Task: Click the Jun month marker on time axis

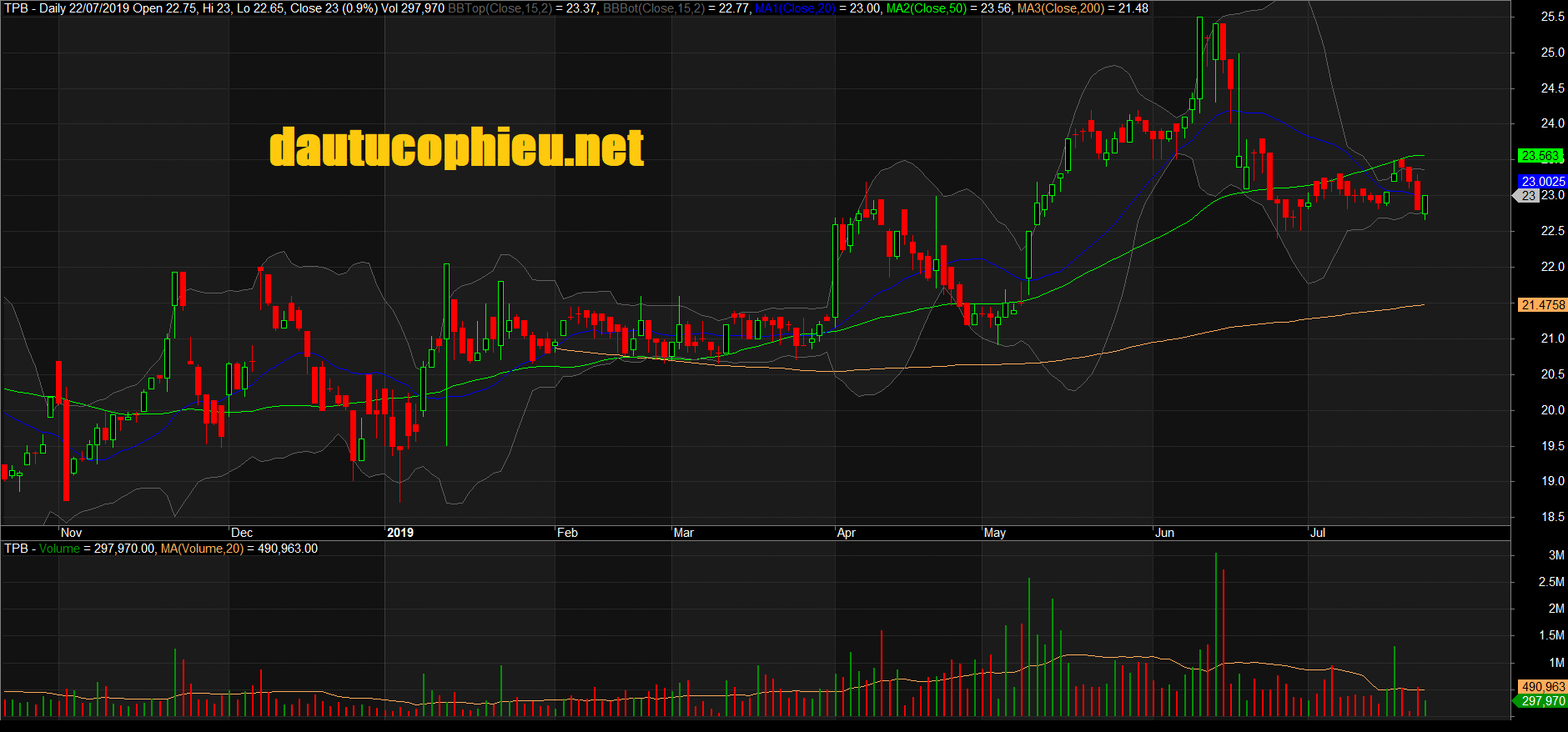Action: pyautogui.click(x=1164, y=533)
